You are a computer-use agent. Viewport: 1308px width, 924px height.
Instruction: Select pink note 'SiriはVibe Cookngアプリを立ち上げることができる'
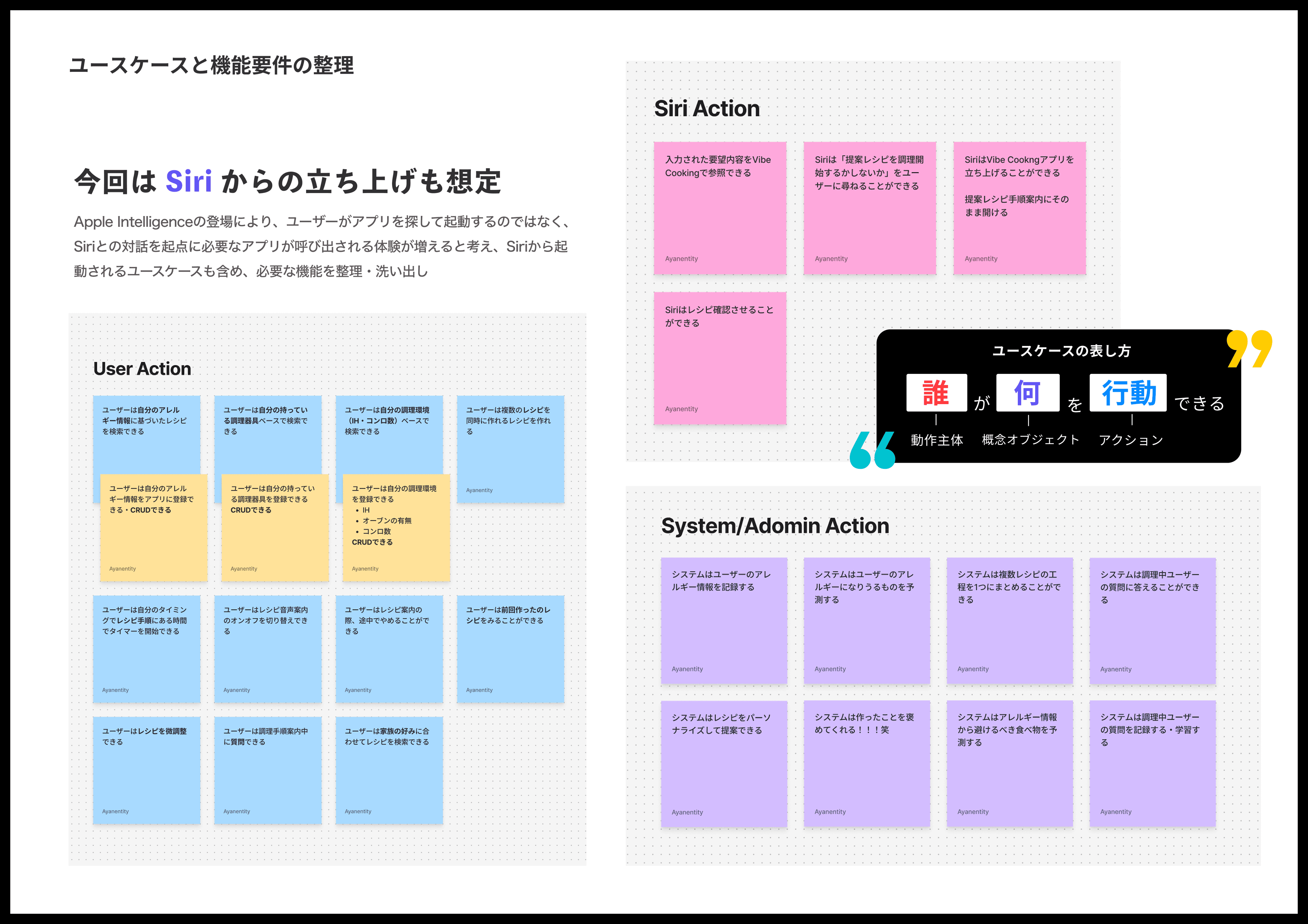coord(1020,208)
